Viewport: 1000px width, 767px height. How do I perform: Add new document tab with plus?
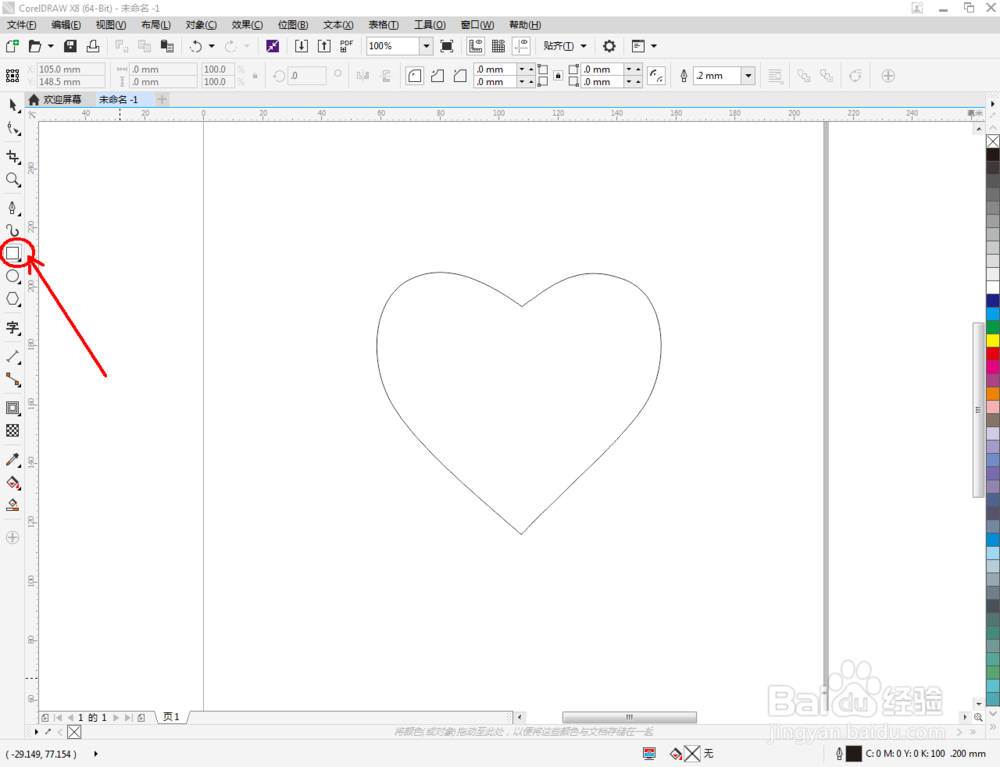[x=162, y=99]
